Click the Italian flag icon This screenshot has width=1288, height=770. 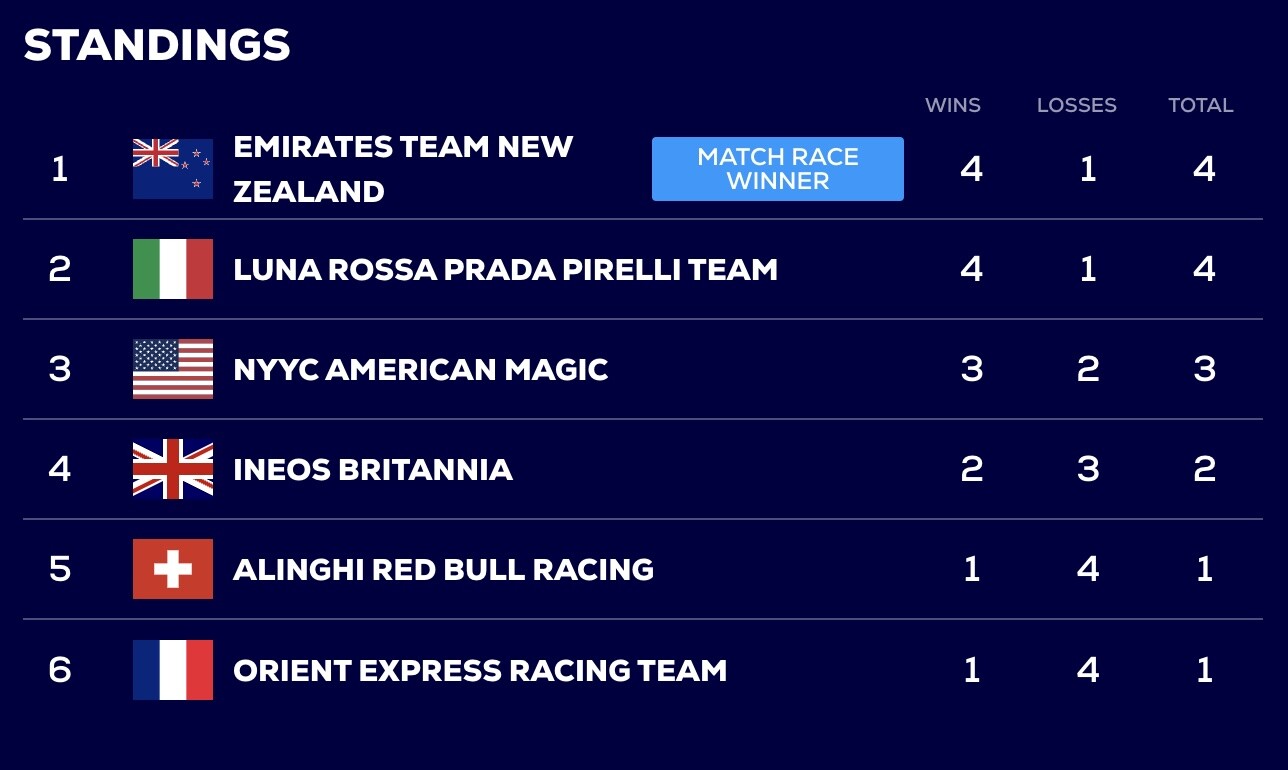(173, 269)
